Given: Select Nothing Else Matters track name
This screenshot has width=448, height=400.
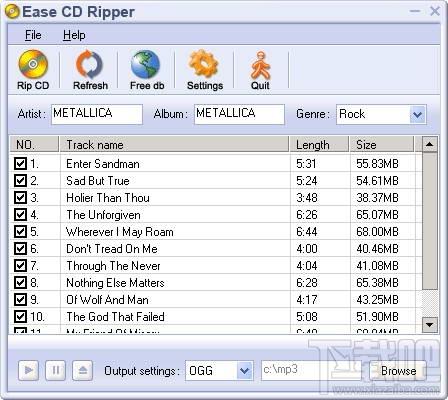Looking at the screenshot, I should (115, 283).
